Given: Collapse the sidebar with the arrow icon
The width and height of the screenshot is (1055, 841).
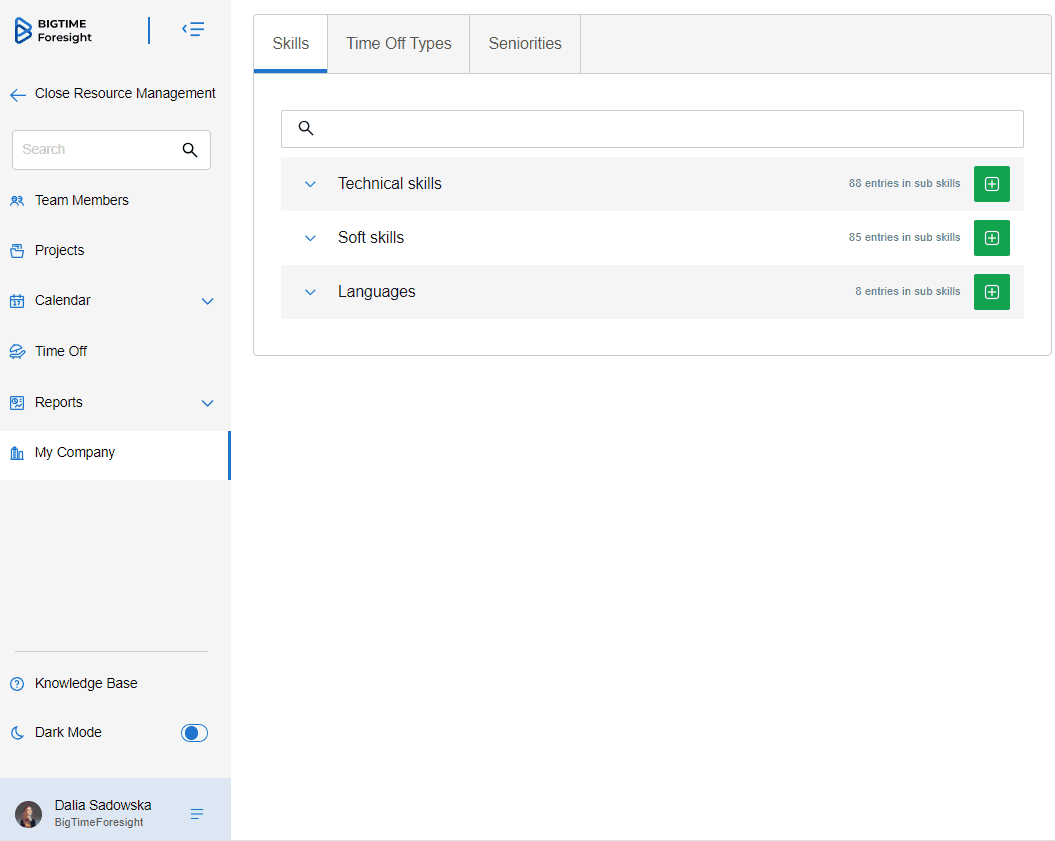Looking at the screenshot, I should click(193, 30).
